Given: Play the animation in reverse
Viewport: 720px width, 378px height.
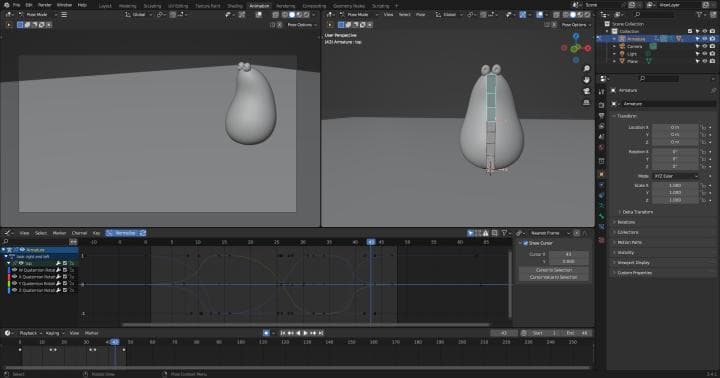Looking at the screenshot, I should click(298, 333).
